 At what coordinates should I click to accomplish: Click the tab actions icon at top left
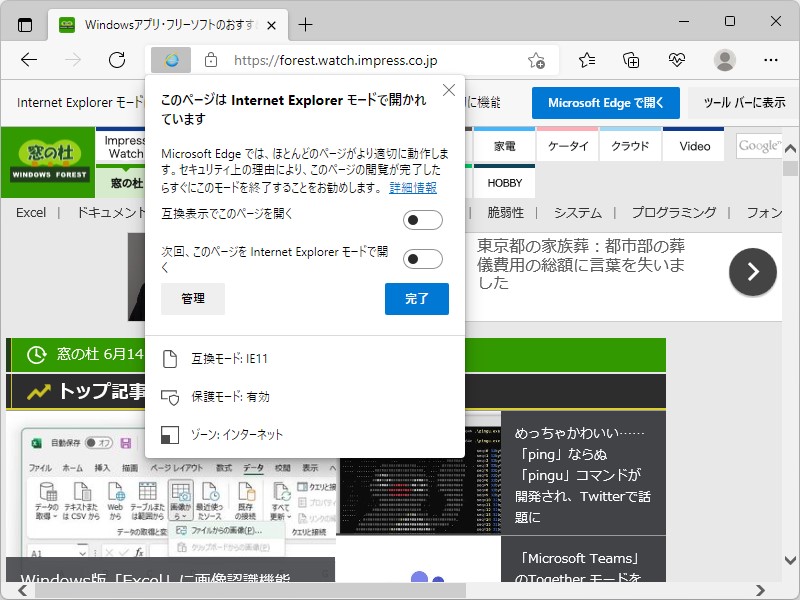(x=25, y=24)
